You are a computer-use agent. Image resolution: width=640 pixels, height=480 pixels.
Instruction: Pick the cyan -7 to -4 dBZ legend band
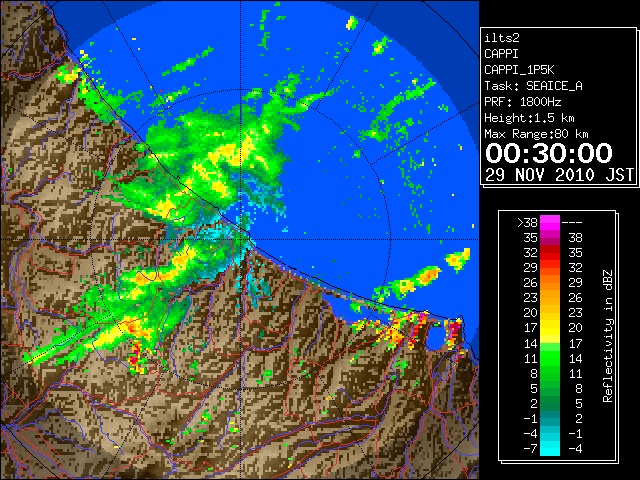pyautogui.click(x=550, y=448)
